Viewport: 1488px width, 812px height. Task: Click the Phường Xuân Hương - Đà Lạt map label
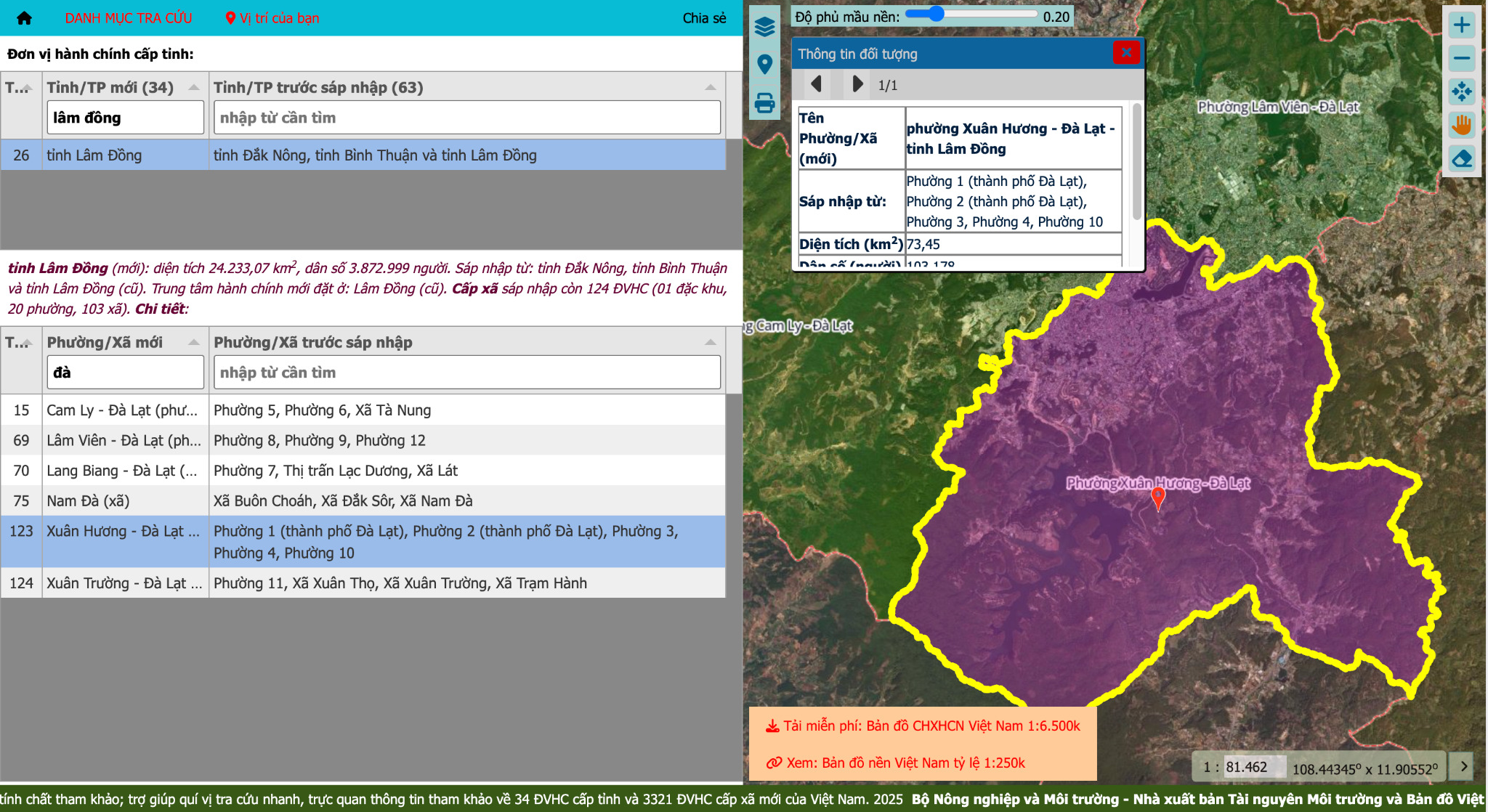[x=1158, y=483]
